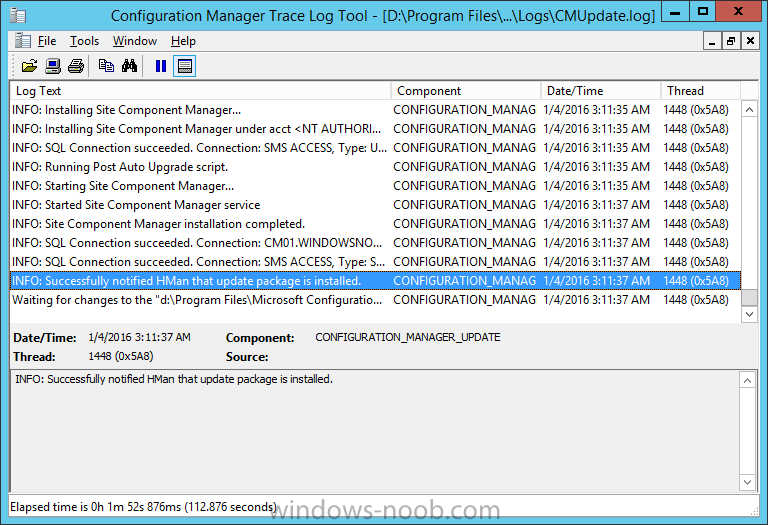768x525 pixels.
Task: Select 'SQL Connection succeeded. Connection: CM01.WINDOWSNO...' row
Action: (375, 243)
